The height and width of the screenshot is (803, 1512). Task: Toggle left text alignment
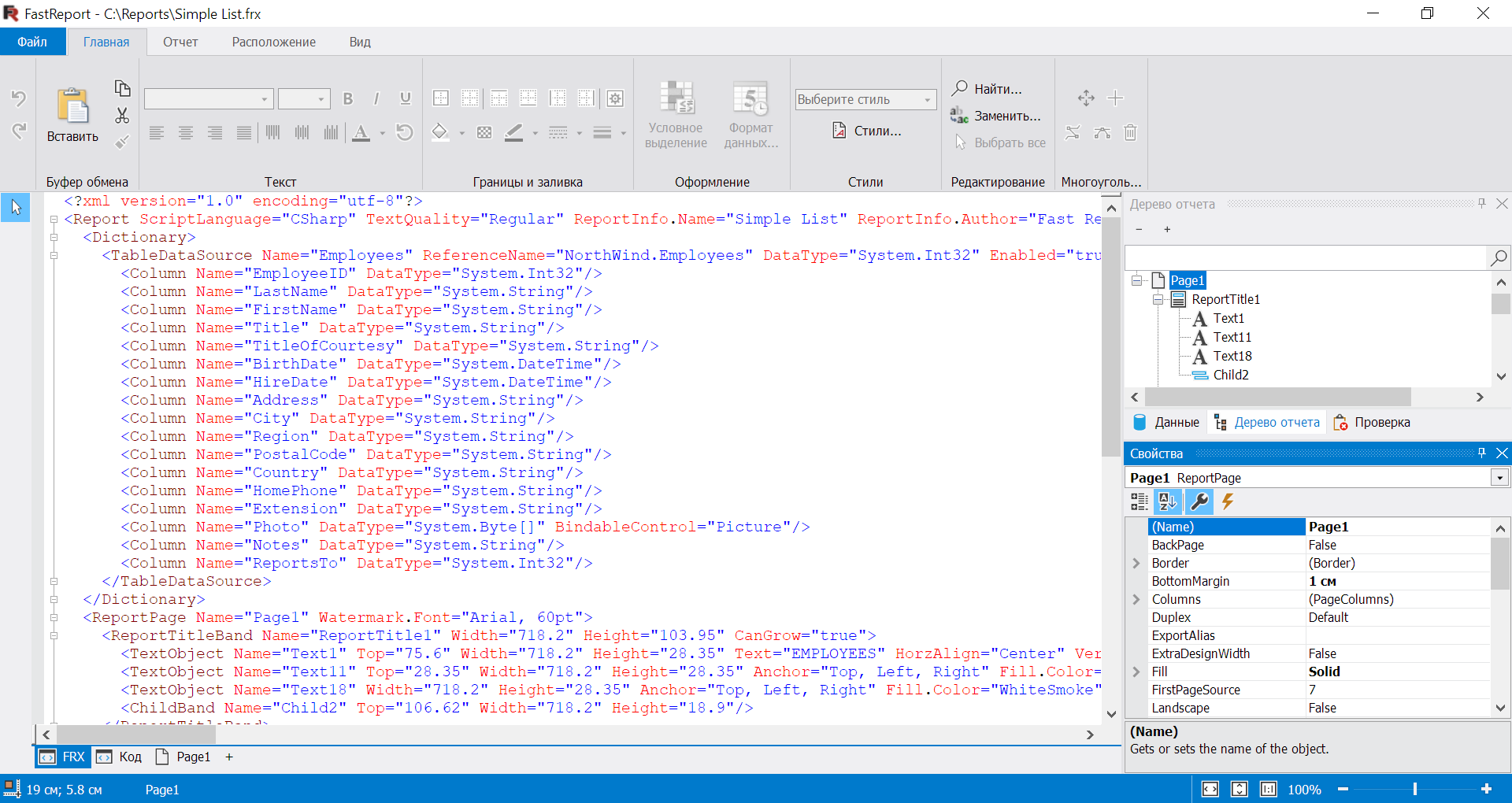[x=157, y=132]
